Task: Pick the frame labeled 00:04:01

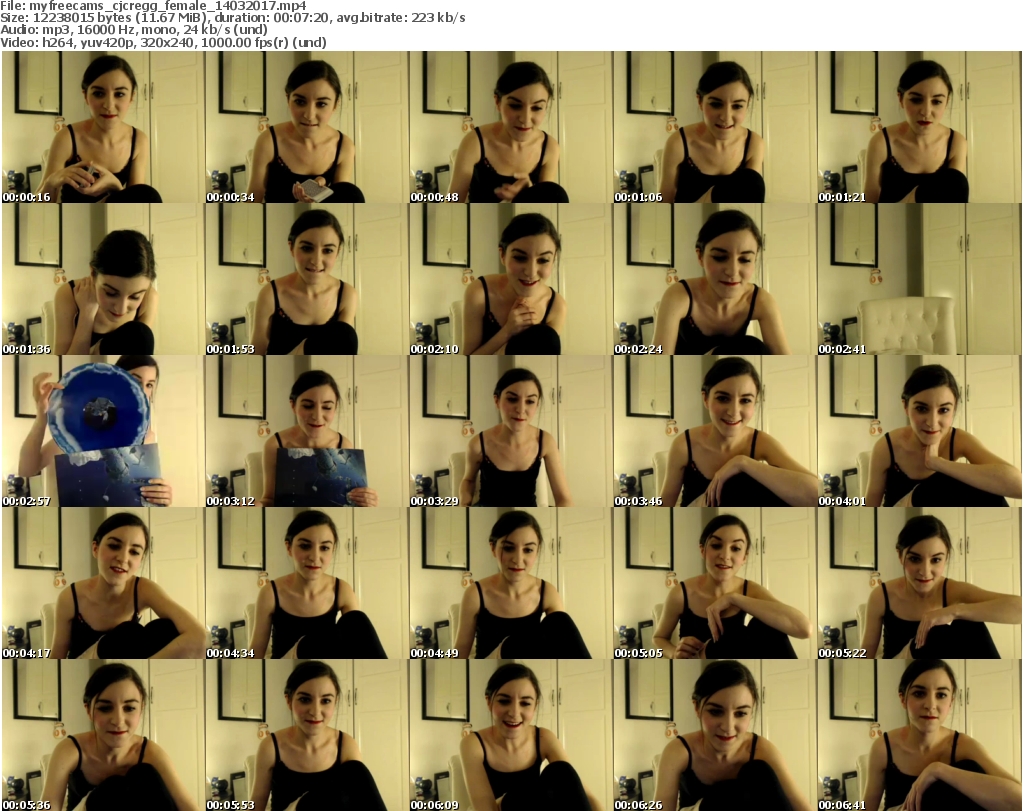Action: pyautogui.click(x=919, y=432)
